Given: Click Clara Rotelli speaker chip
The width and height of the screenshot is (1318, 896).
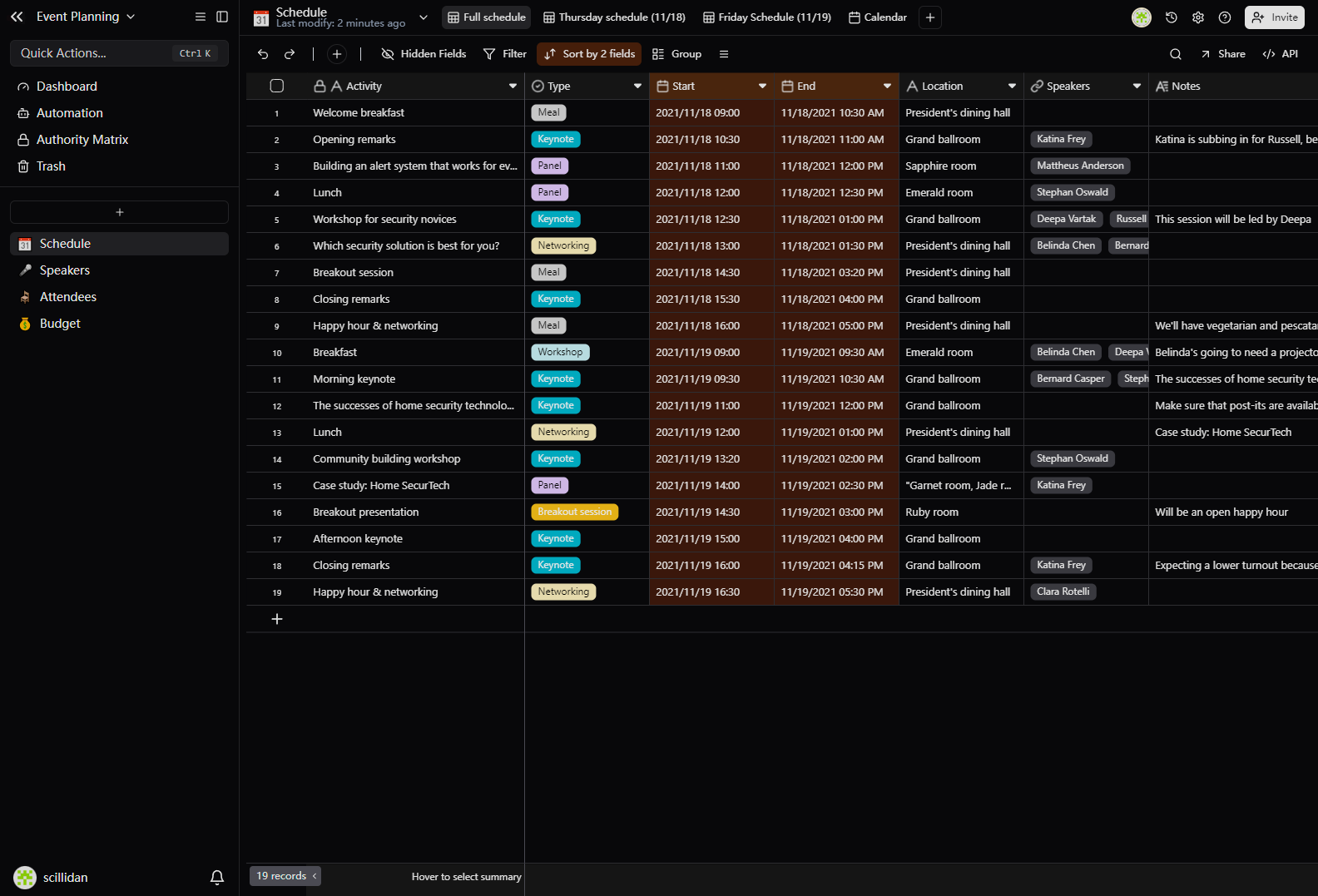Looking at the screenshot, I should tap(1063, 592).
